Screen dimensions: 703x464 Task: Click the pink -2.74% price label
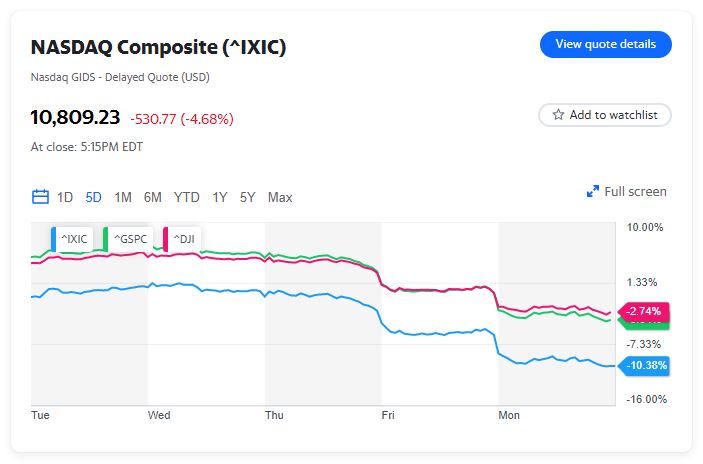645,311
